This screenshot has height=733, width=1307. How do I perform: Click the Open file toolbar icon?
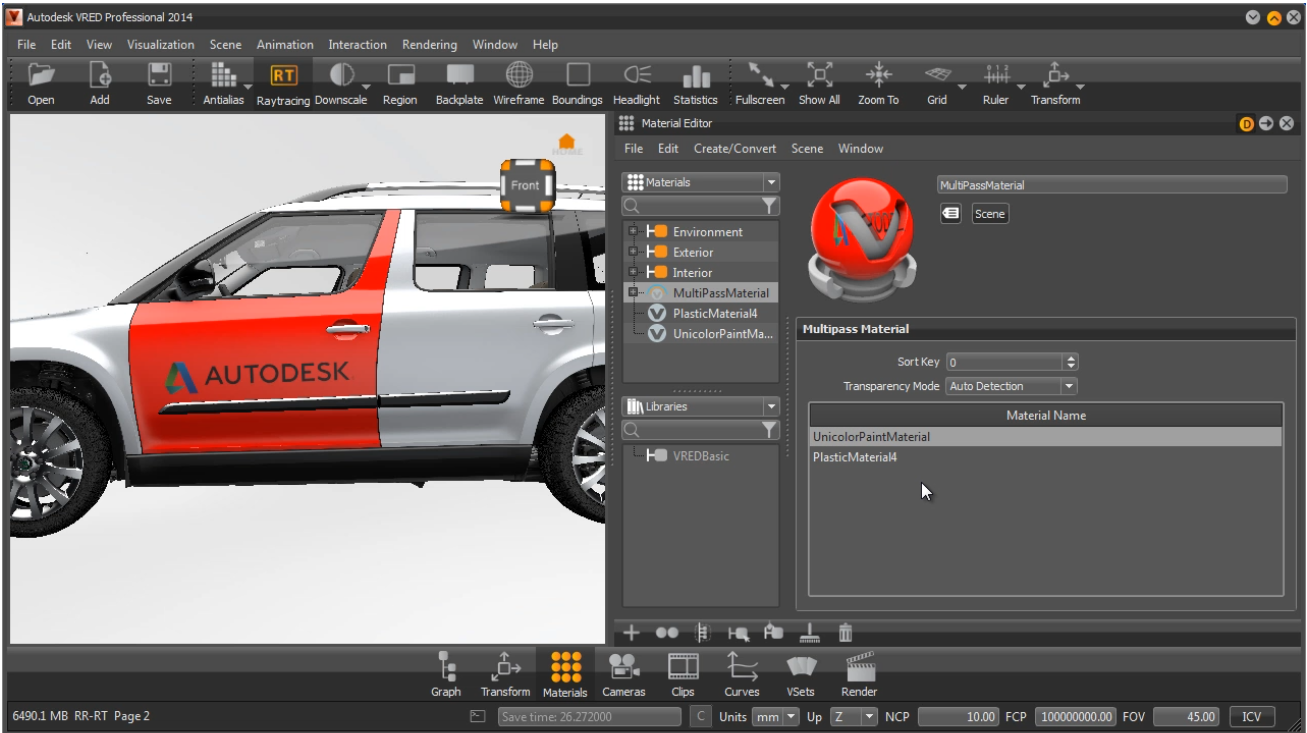coord(41,75)
